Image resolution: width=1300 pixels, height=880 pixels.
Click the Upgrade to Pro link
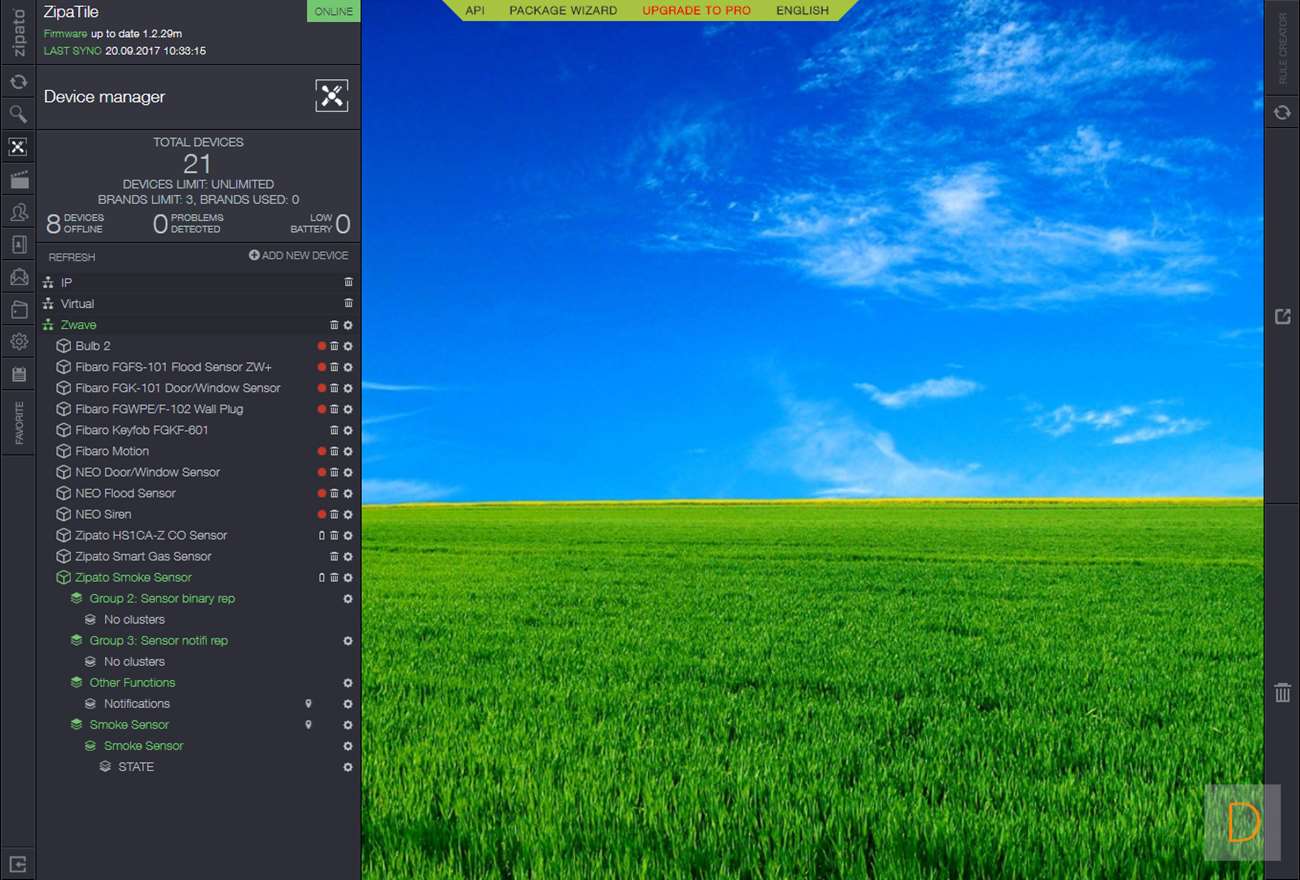[696, 11]
